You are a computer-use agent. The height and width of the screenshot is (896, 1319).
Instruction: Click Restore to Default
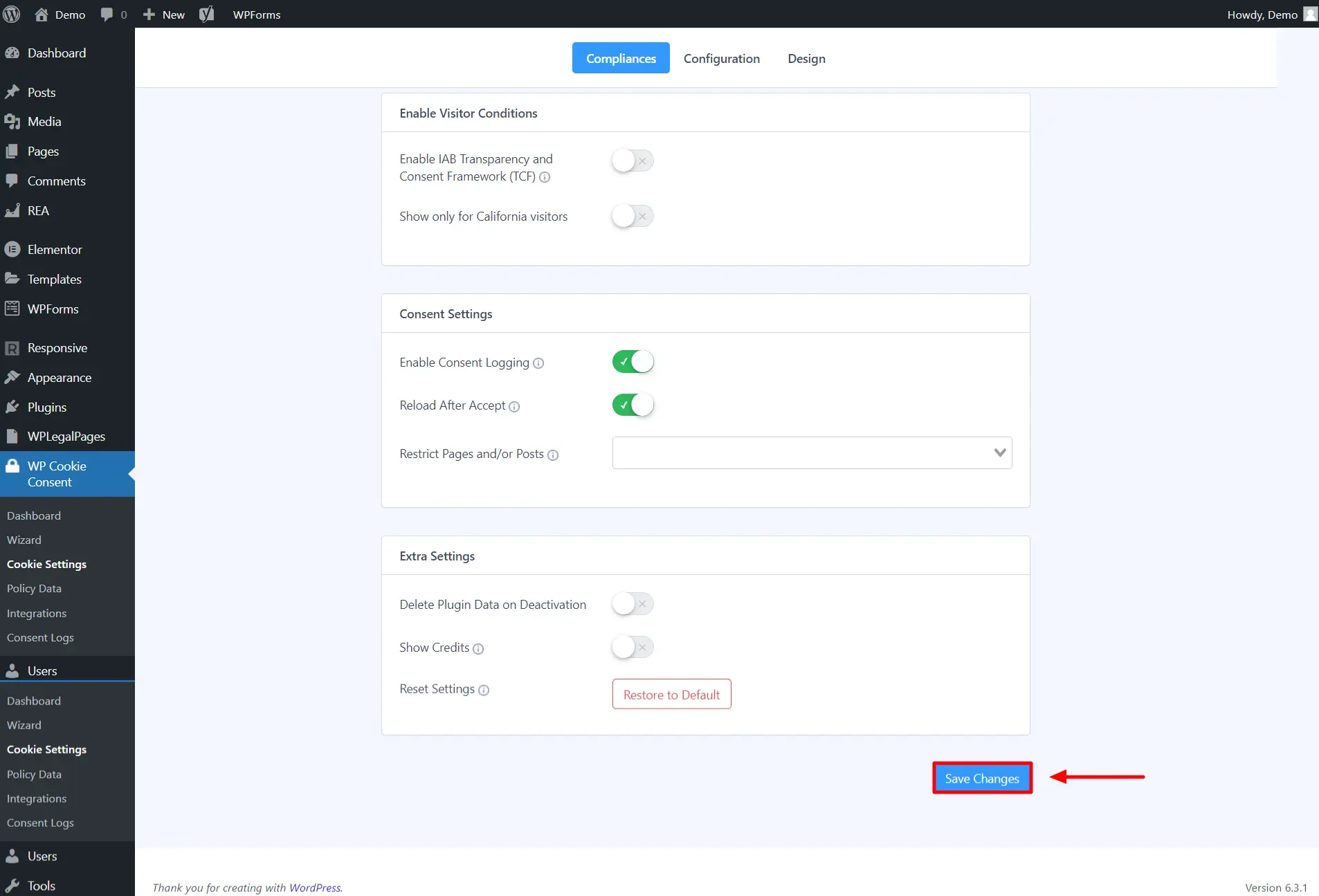(671, 694)
